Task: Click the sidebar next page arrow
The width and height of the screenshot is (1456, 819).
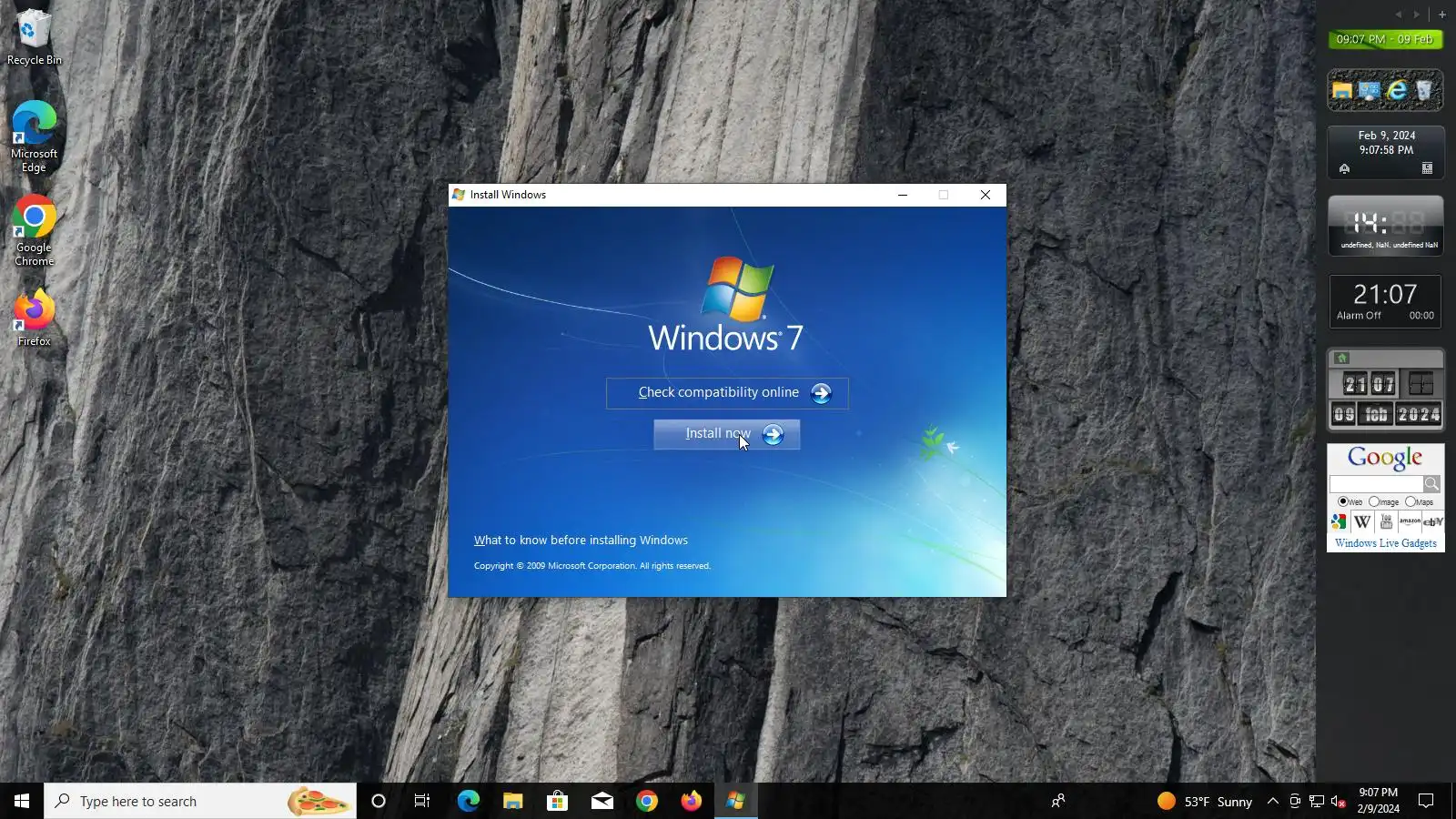Action: click(x=1416, y=15)
